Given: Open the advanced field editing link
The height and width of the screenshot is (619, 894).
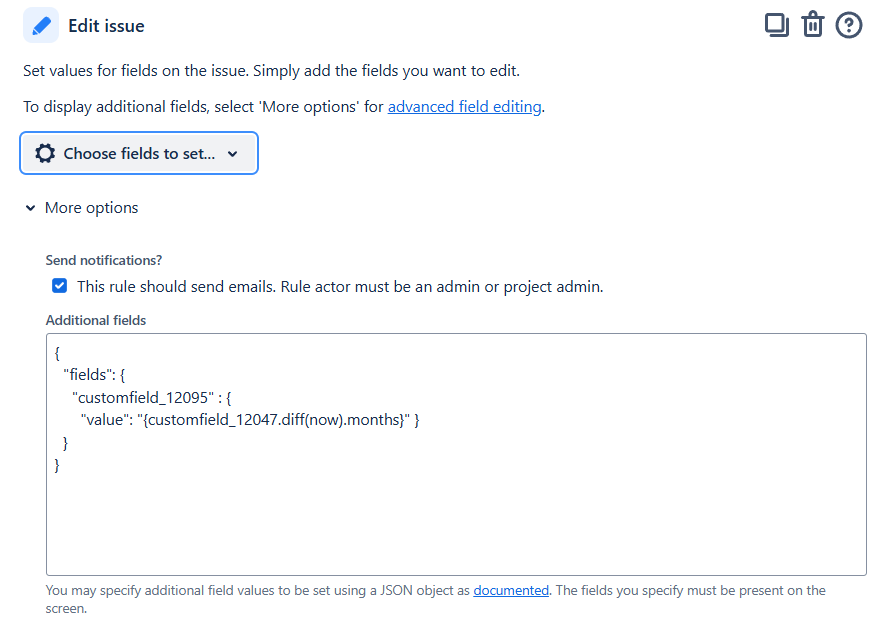Looking at the screenshot, I should coord(464,106).
